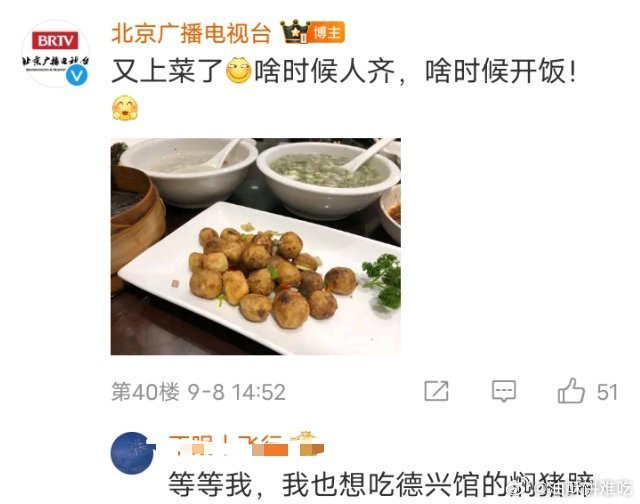Click the orange 博主 badge
The height and width of the screenshot is (504, 640).
pos(328,33)
